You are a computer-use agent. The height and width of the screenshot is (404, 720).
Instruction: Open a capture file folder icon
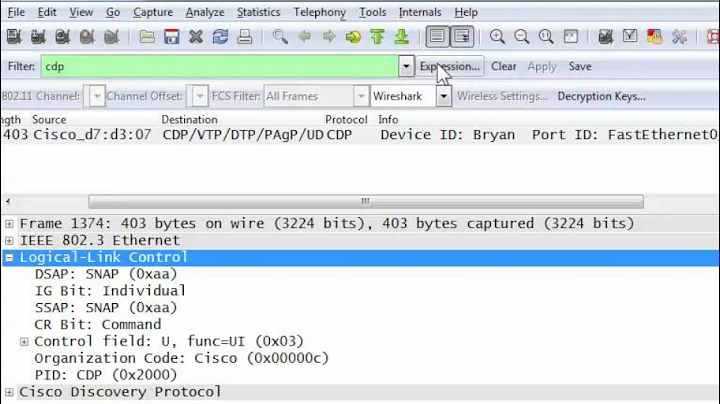point(147,36)
